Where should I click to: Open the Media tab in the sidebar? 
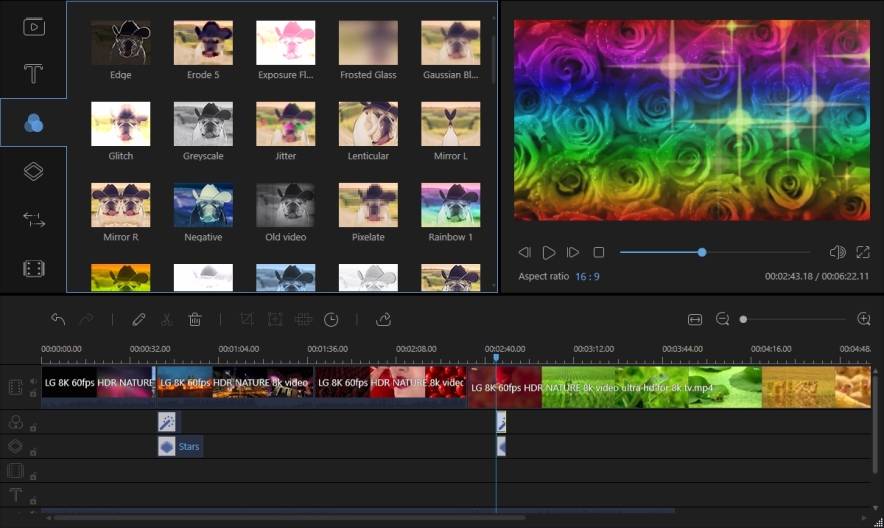pos(34,27)
